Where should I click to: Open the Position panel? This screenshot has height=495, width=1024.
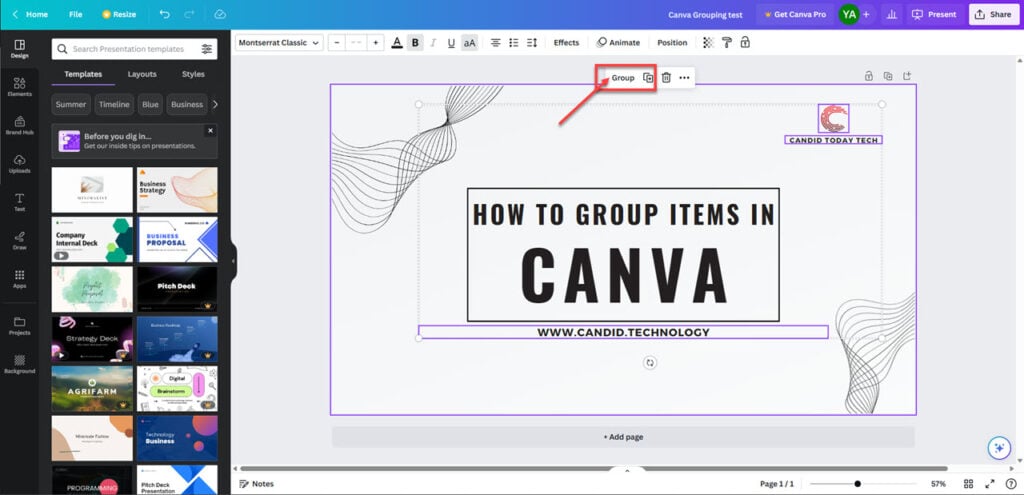[672, 42]
